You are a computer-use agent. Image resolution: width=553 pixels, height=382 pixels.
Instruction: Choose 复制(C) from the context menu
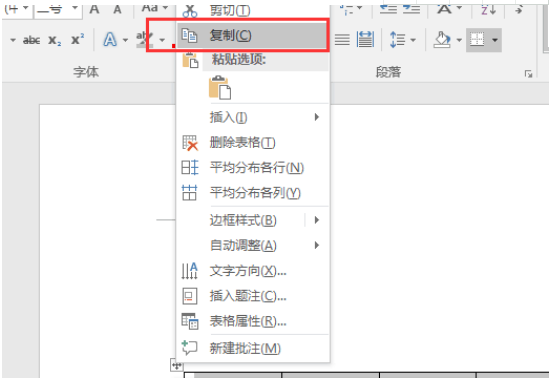pos(253,35)
